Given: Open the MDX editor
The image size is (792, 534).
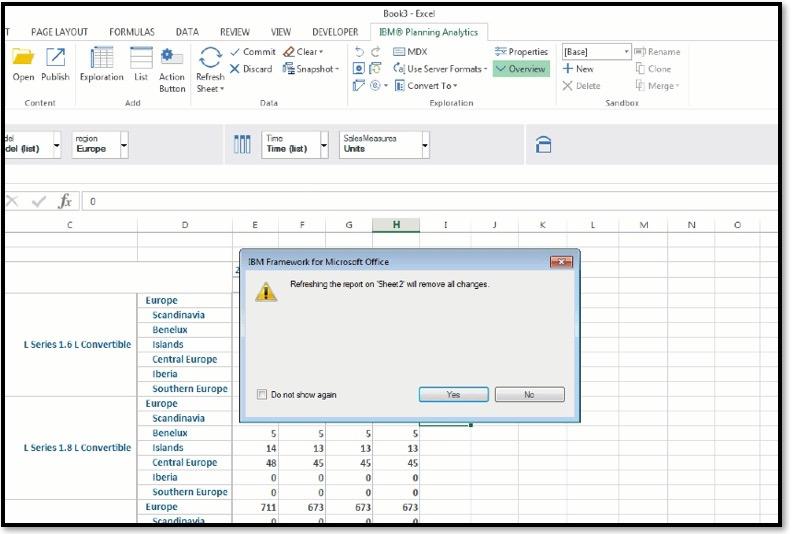Looking at the screenshot, I should 410,52.
